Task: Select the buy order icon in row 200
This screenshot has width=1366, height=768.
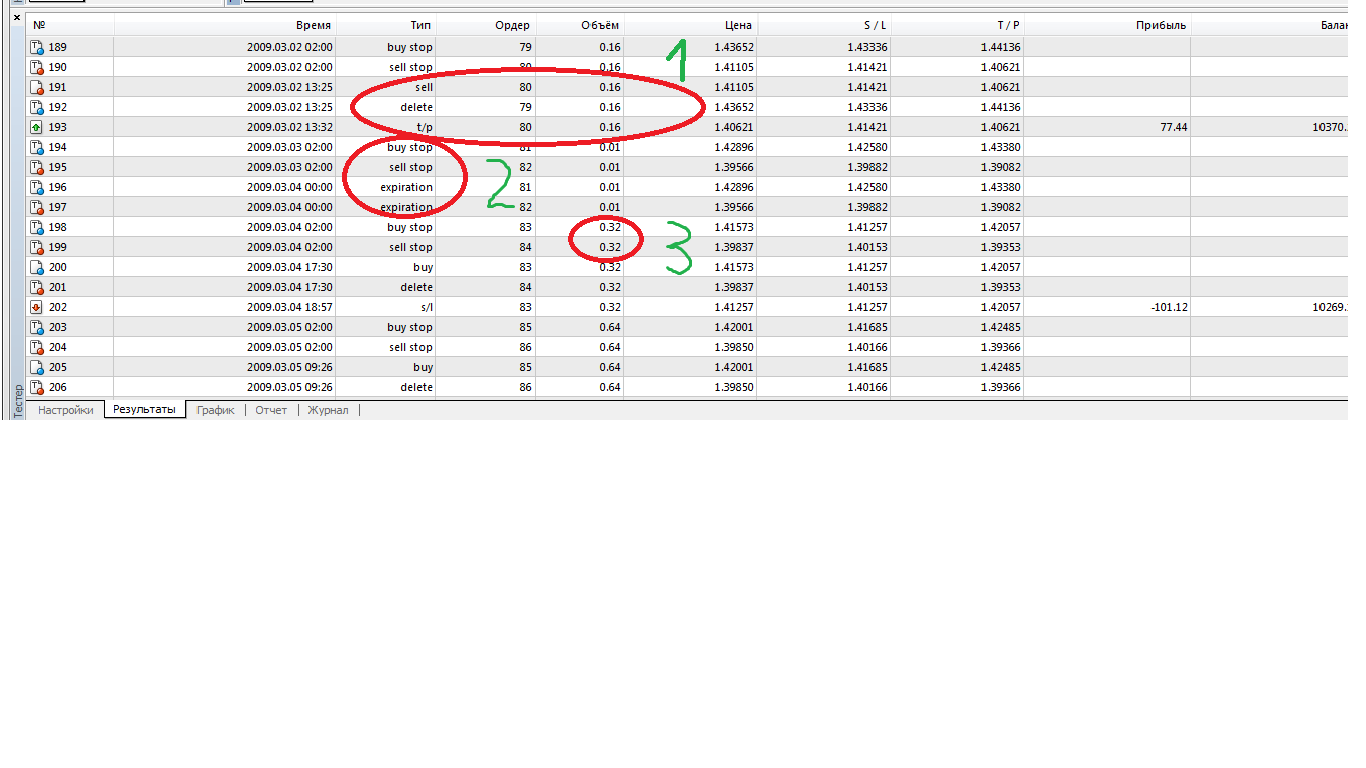Action: (x=37, y=267)
